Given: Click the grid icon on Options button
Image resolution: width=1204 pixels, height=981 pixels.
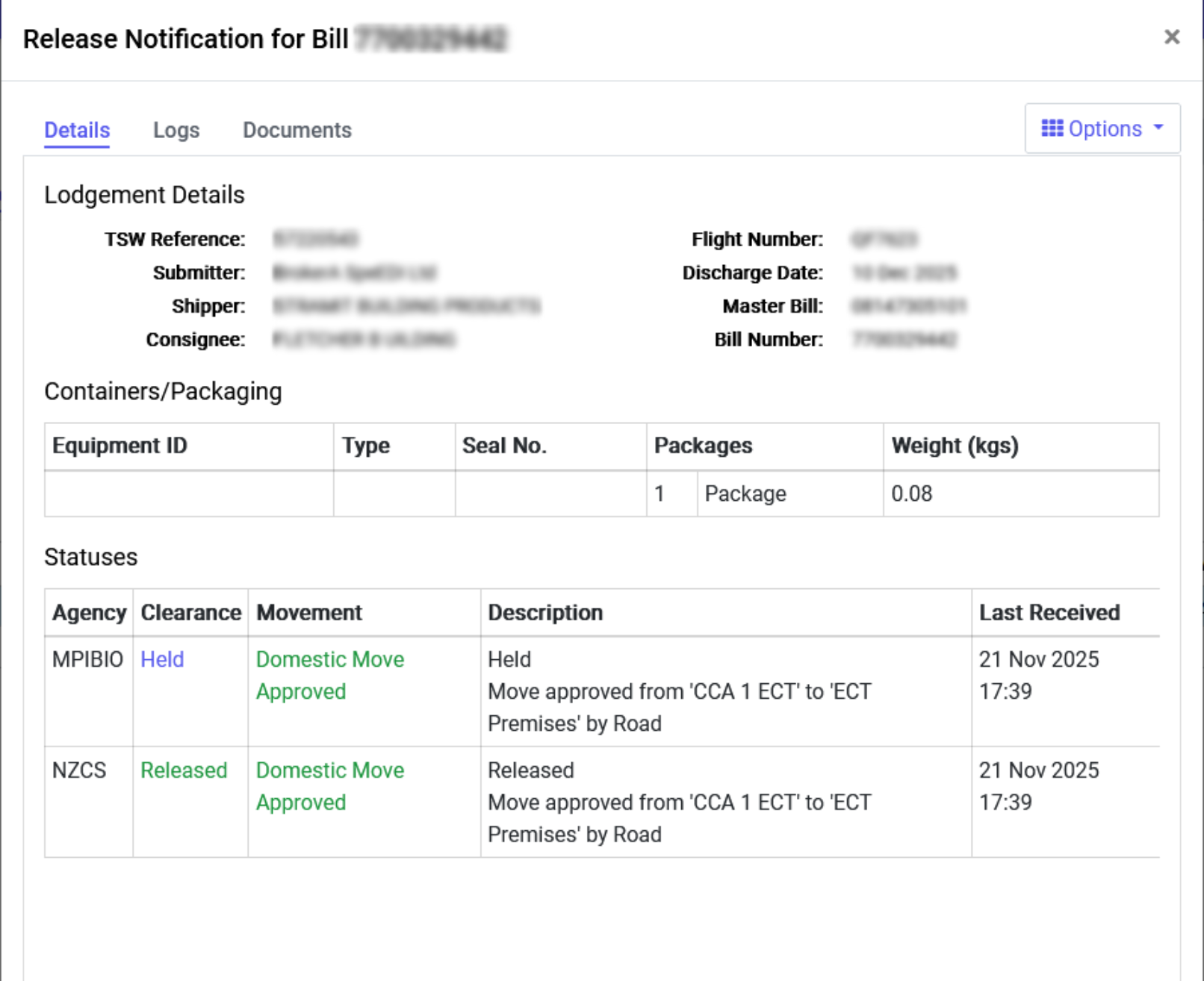Looking at the screenshot, I should pyautogui.click(x=1052, y=128).
